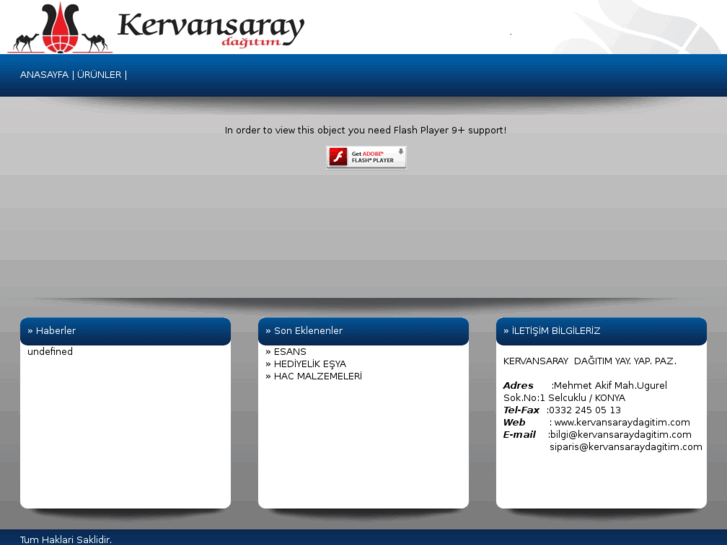Viewport: 727px width, 545px height.
Task: Open the HEDİYELİK EŞYA link
Action: (310, 364)
